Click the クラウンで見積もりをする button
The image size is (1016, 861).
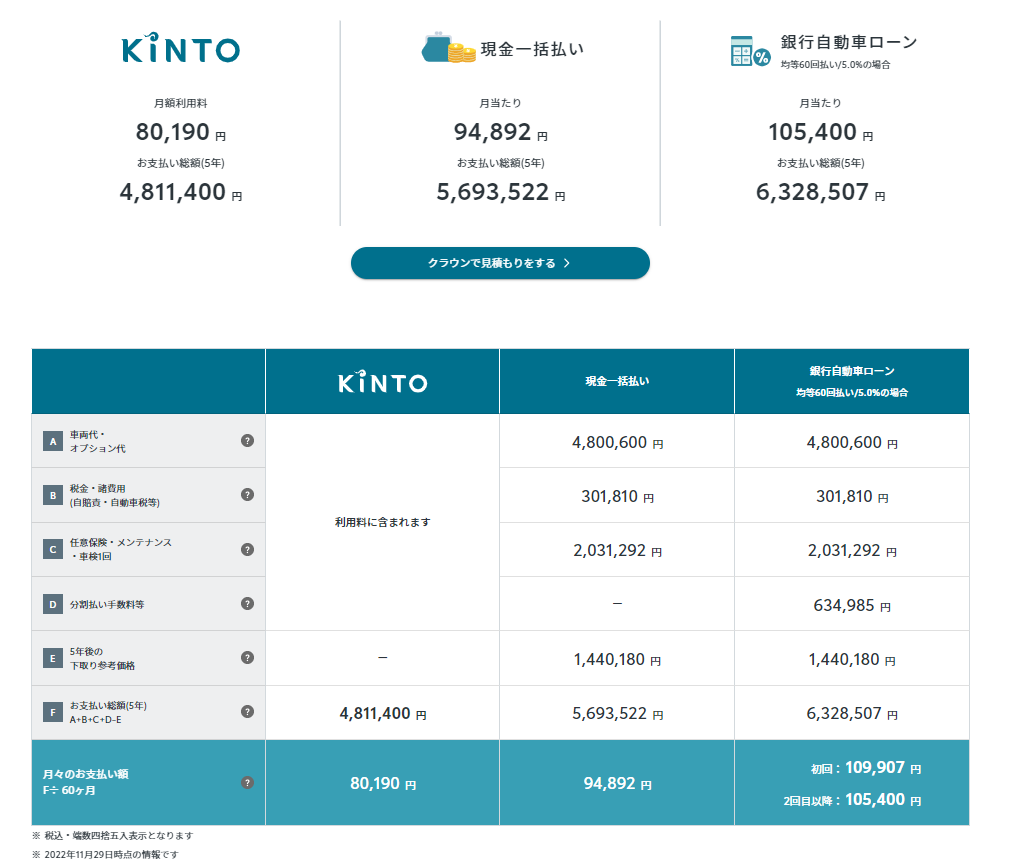click(x=500, y=263)
